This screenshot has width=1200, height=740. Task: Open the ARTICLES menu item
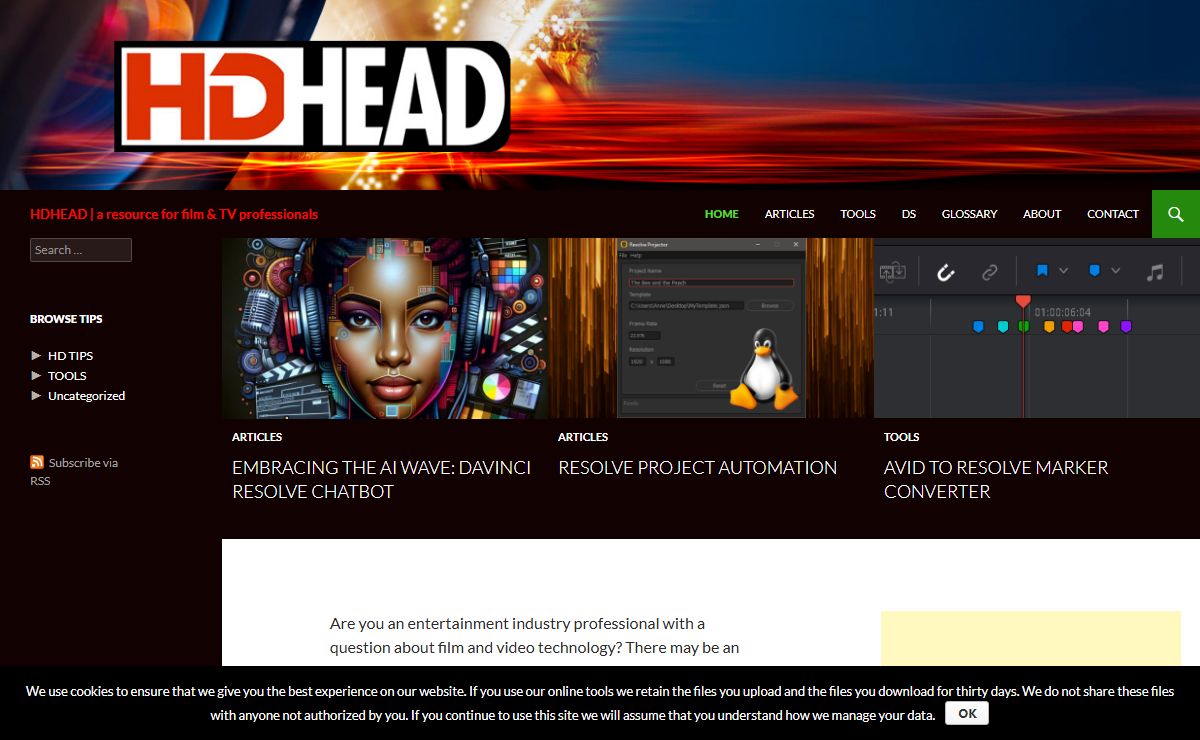789,214
